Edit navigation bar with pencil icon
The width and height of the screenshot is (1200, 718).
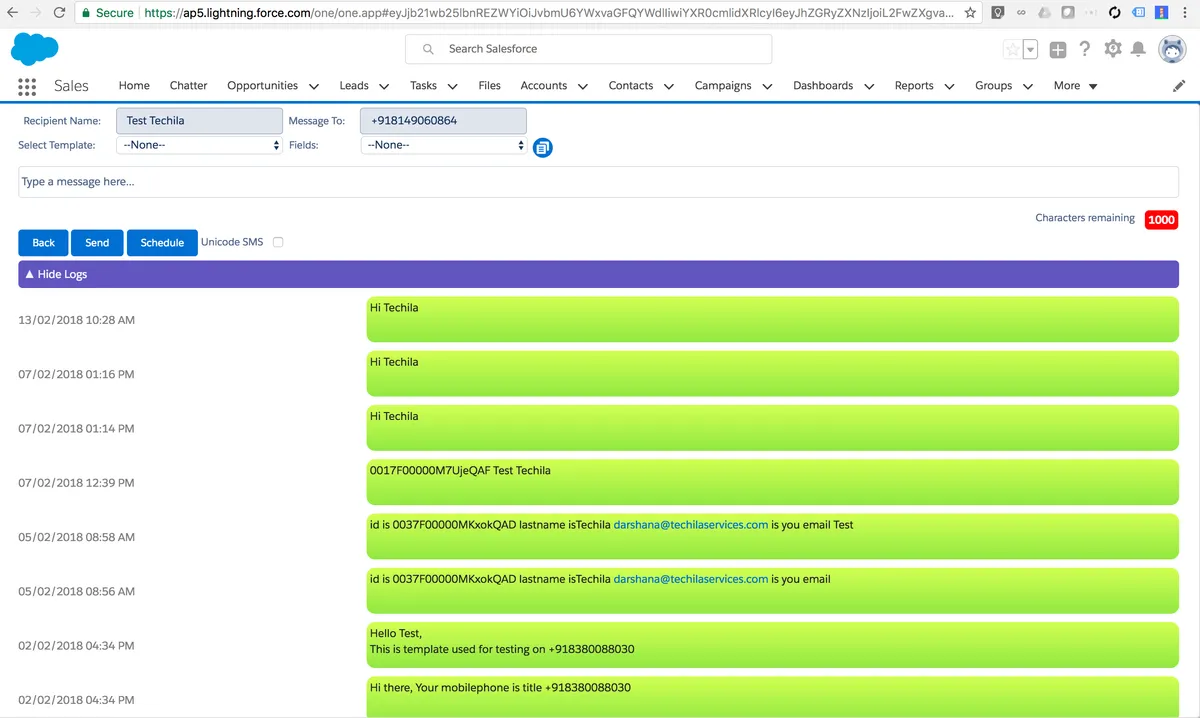1179,86
